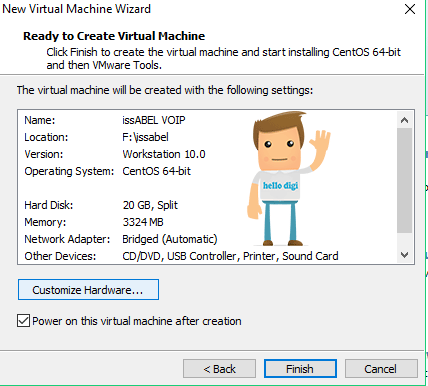Cancel the New Virtual Machine Wizard

pos(381,369)
